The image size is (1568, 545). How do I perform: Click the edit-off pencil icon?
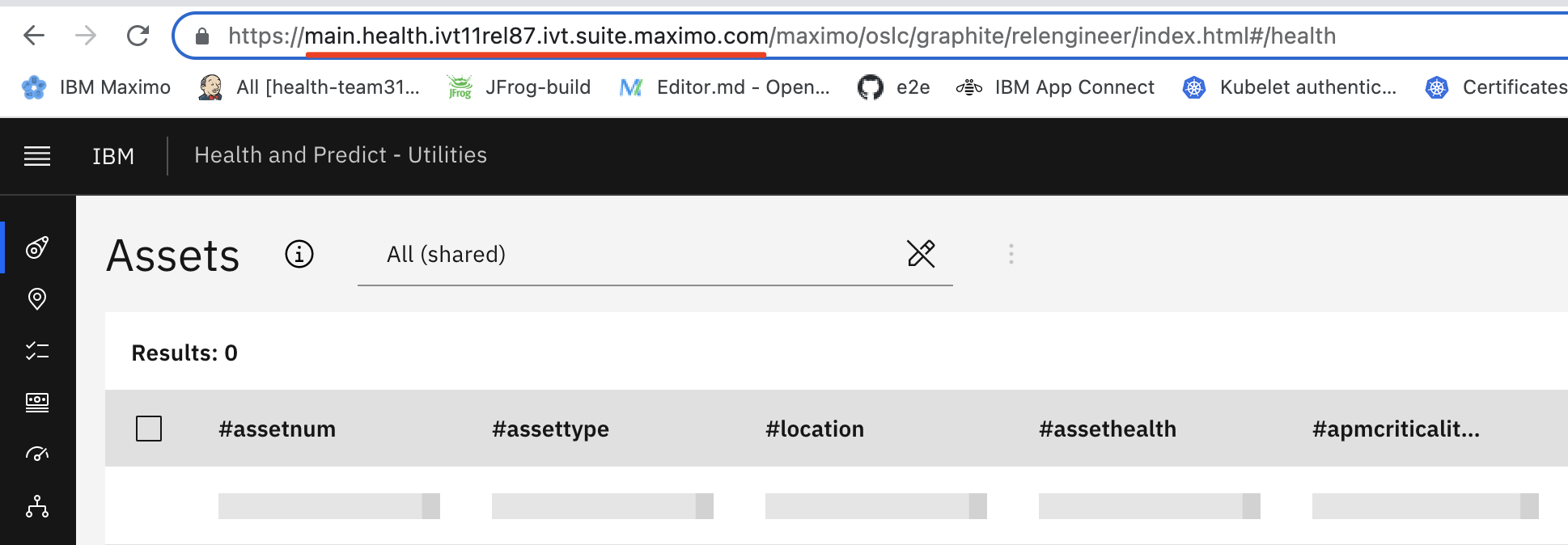coord(921,254)
